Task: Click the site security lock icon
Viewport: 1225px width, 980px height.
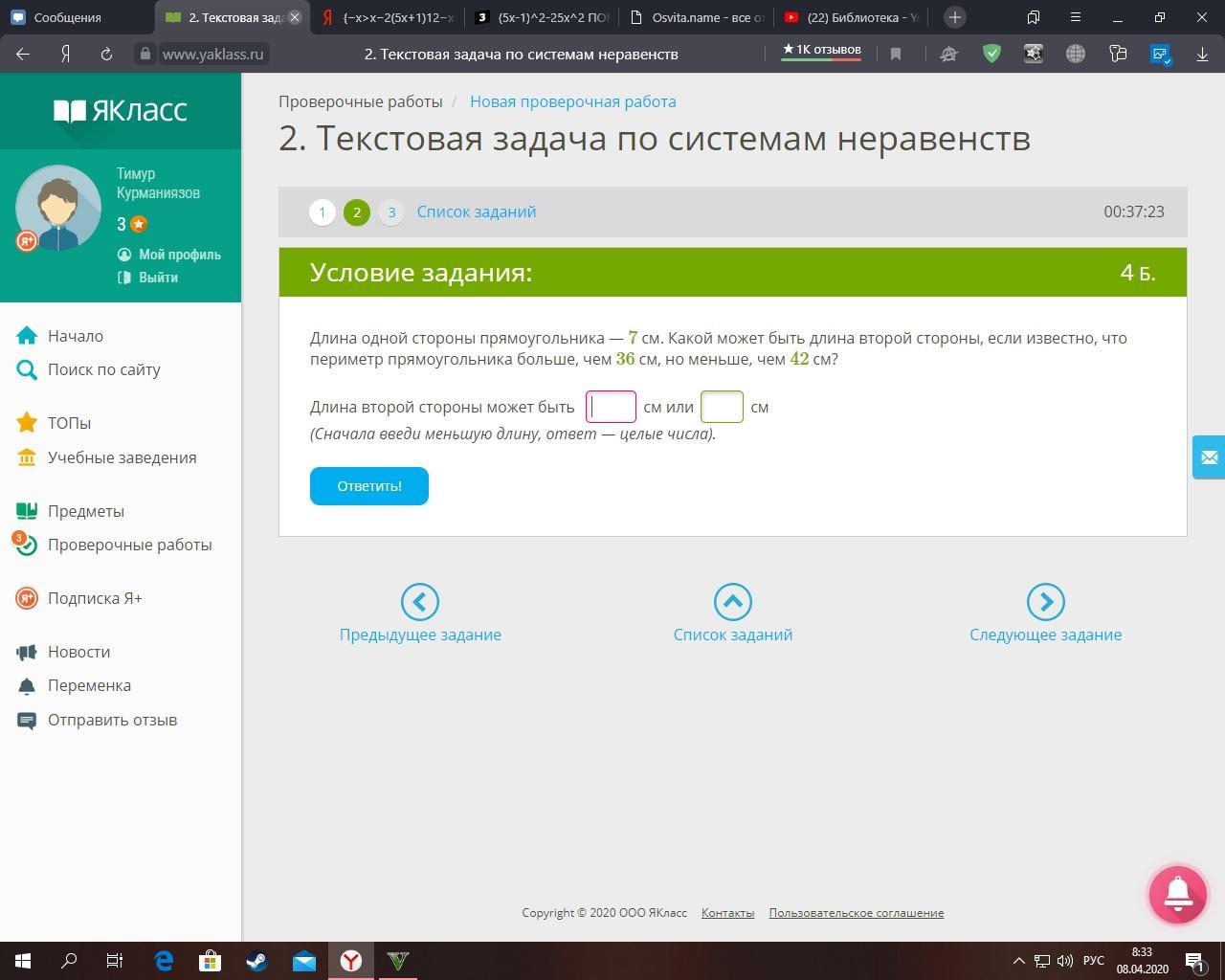Action: pyautogui.click(x=145, y=55)
